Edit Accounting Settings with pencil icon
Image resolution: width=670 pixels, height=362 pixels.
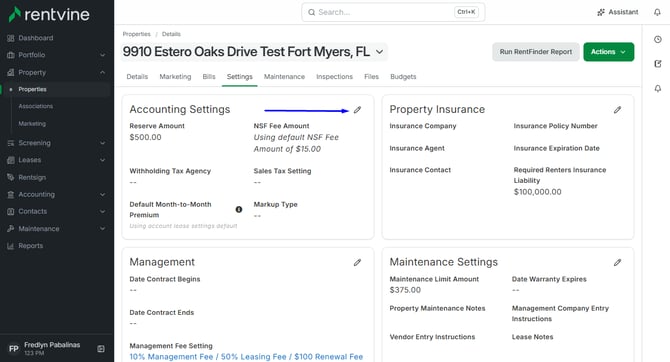(357, 110)
